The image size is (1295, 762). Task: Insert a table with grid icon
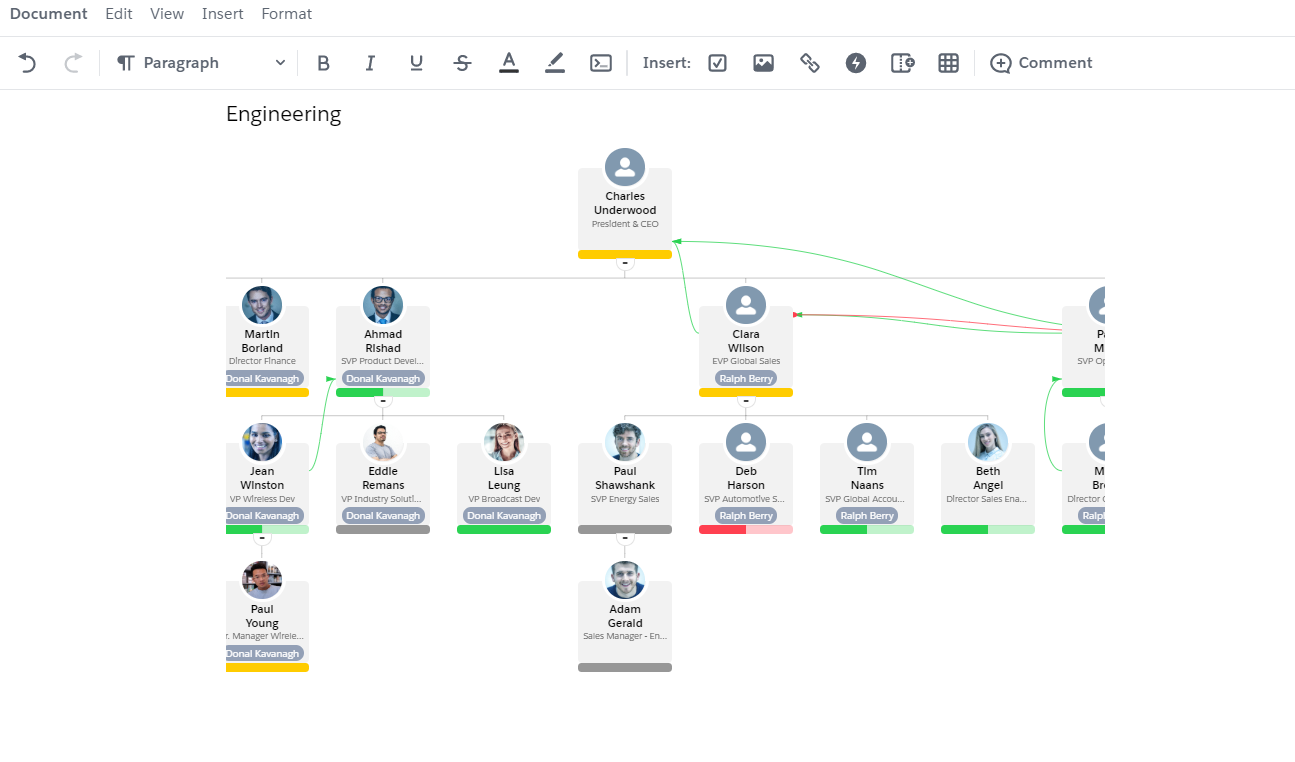tap(948, 63)
